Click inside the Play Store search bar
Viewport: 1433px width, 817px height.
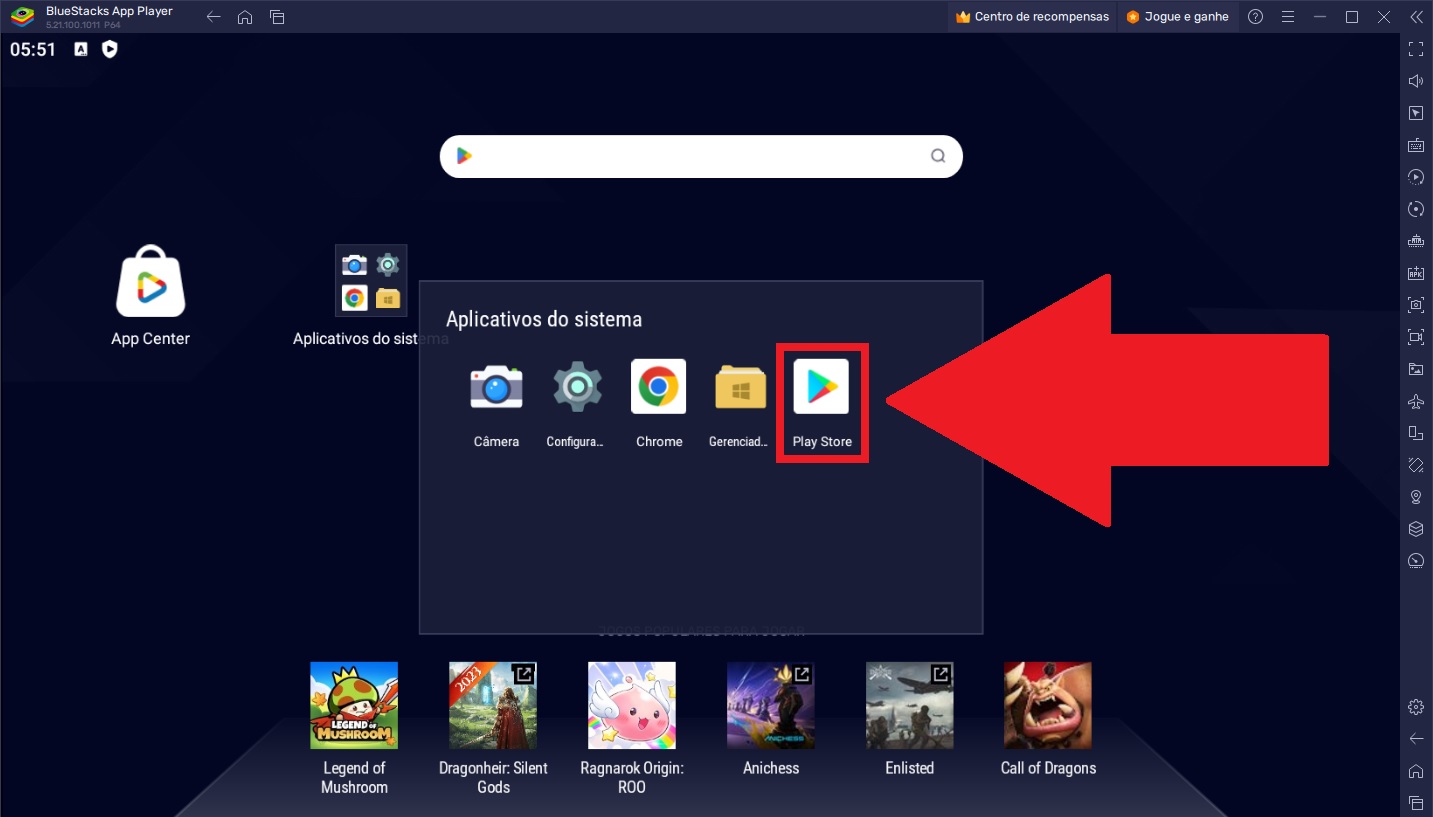pyautogui.click(x=701, y=157)
